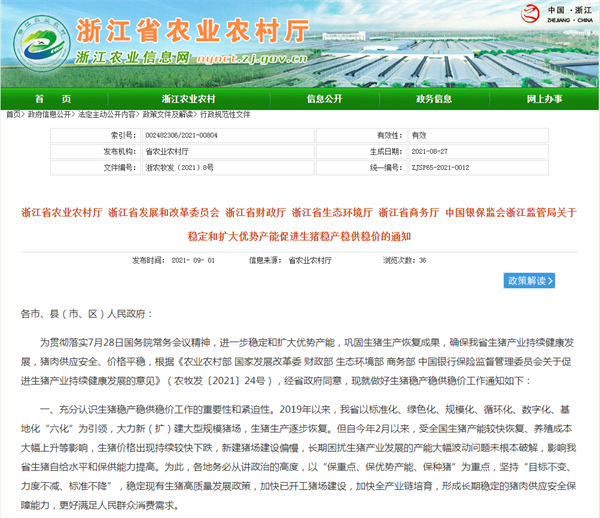The width and height of the screenshot is (600, 518).
Task: Navigate to 政策文件及解读 in breadcrumb
Action: (x=170, y=115)
